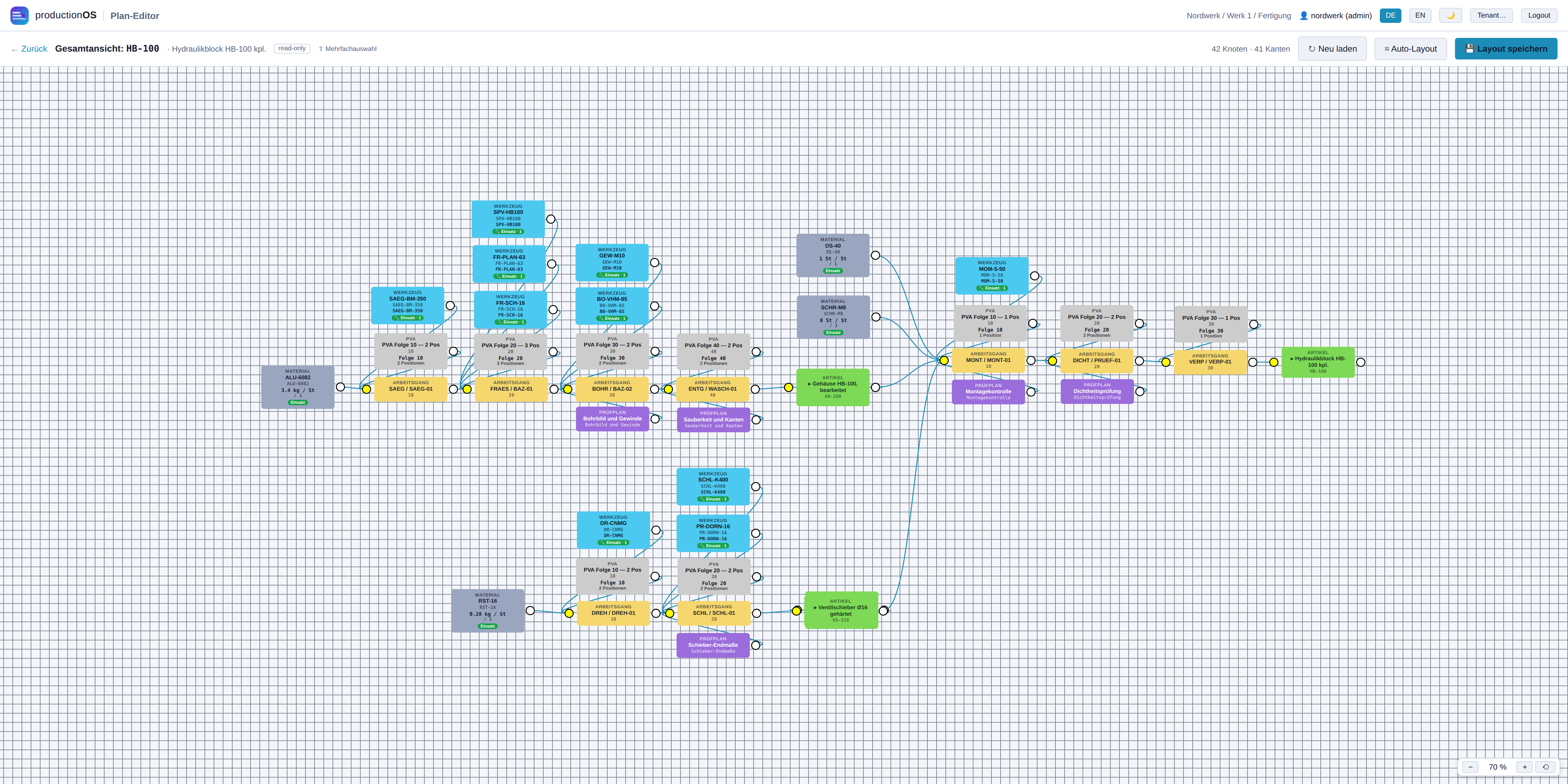The image size is (1568, 784).
Task: Click the Logout button
Action: point(1539,15)
